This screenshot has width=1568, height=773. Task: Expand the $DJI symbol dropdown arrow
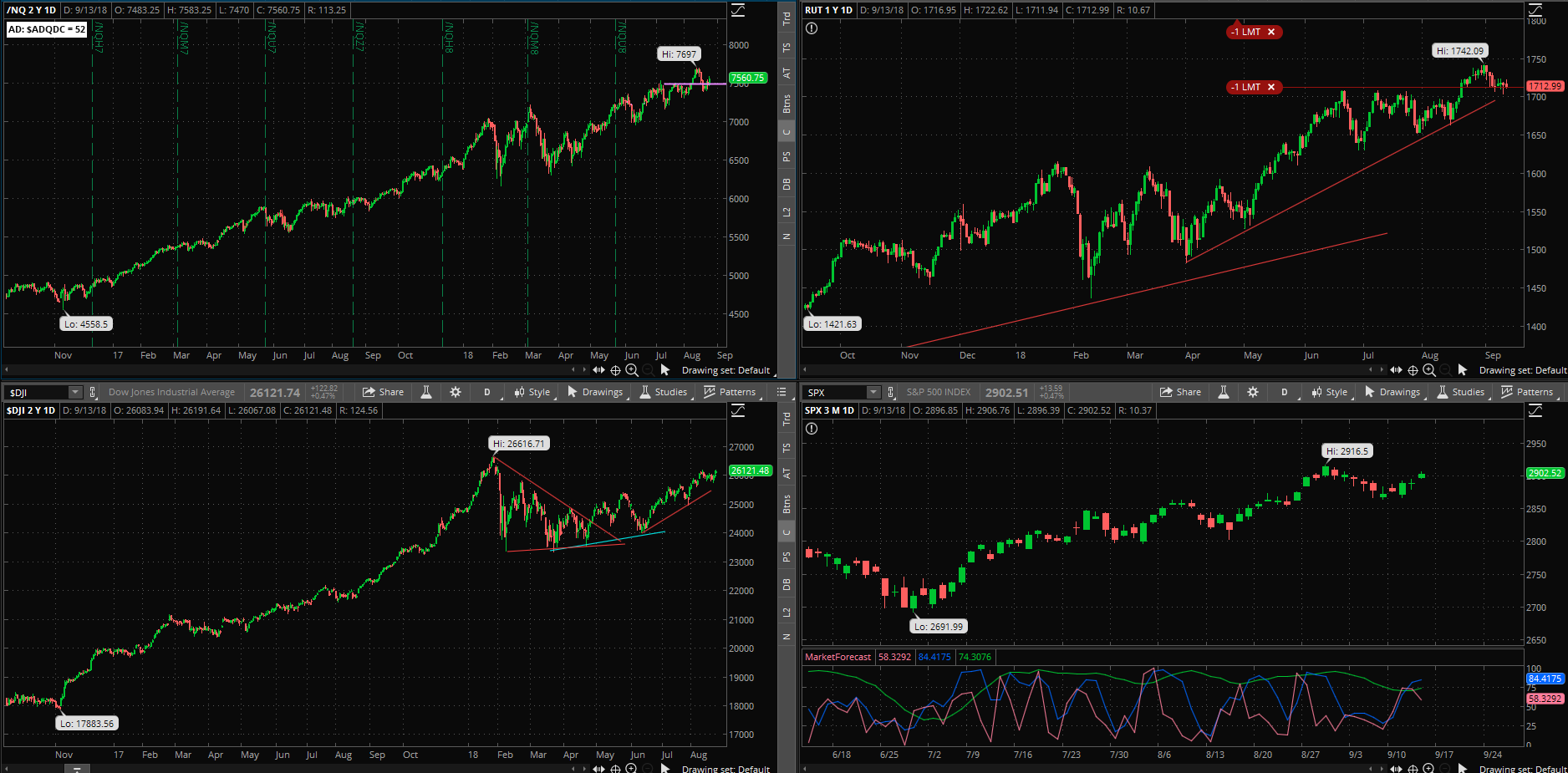tap(75, 392)
